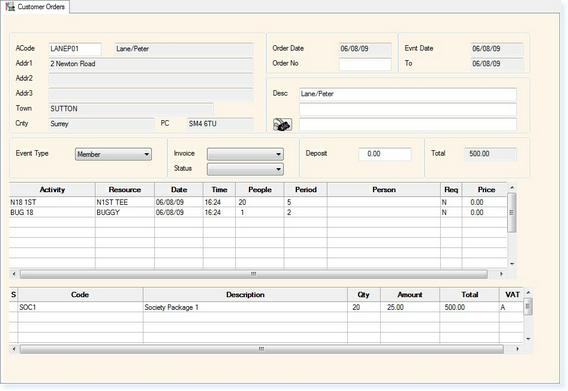
Task: Click the BUGGY resource cell
Action: [x=125, y=212]
